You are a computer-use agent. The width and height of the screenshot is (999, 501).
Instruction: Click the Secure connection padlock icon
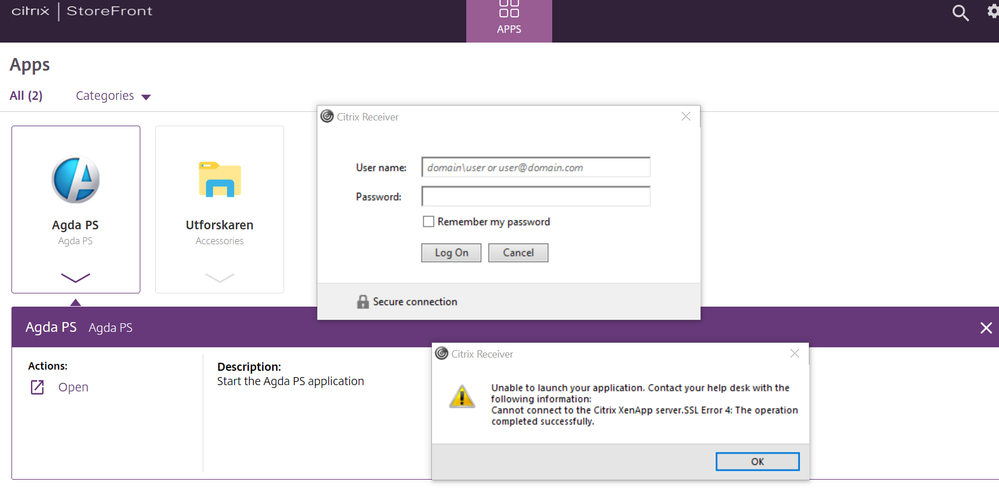point(363,301)
